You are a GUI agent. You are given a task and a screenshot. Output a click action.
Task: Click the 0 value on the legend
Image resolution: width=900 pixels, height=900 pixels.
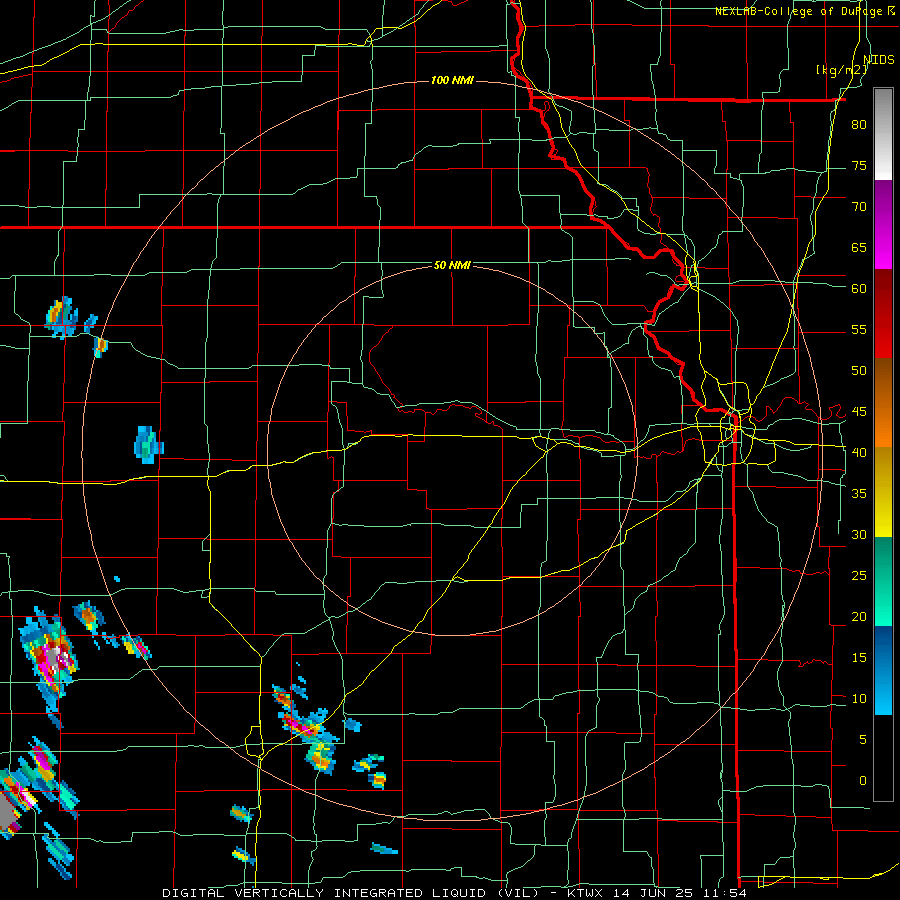[x=863, y=781]
